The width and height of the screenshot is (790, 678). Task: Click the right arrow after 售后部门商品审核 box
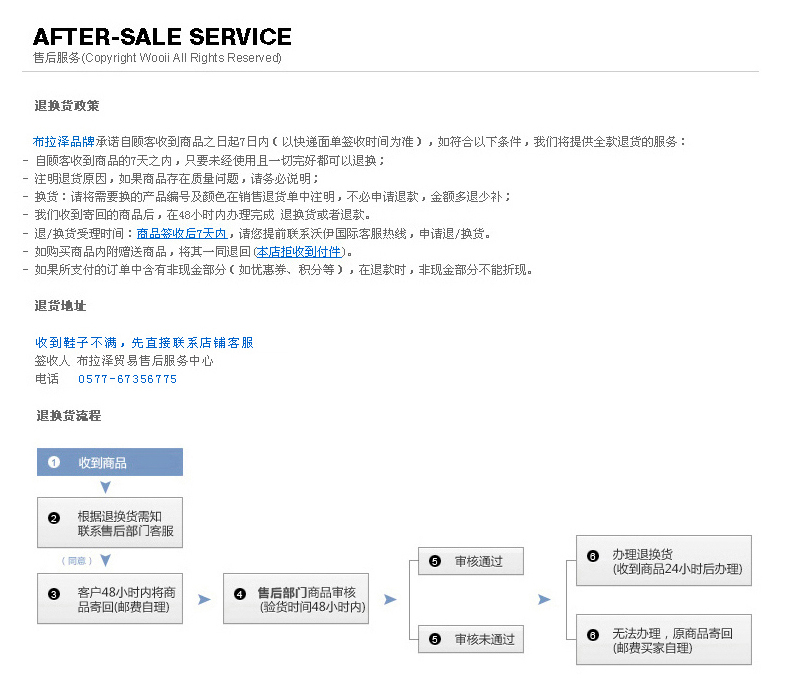coord(390,599)
